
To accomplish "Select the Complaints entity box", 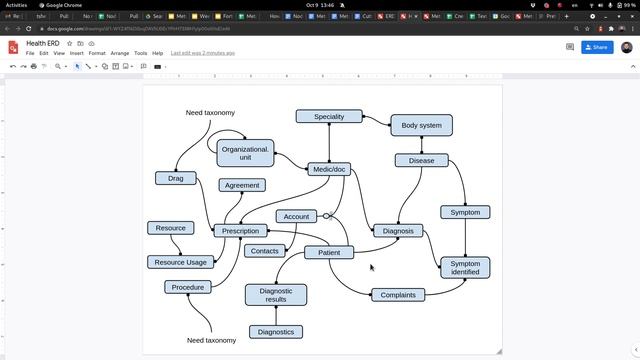I will click(398, 295).
